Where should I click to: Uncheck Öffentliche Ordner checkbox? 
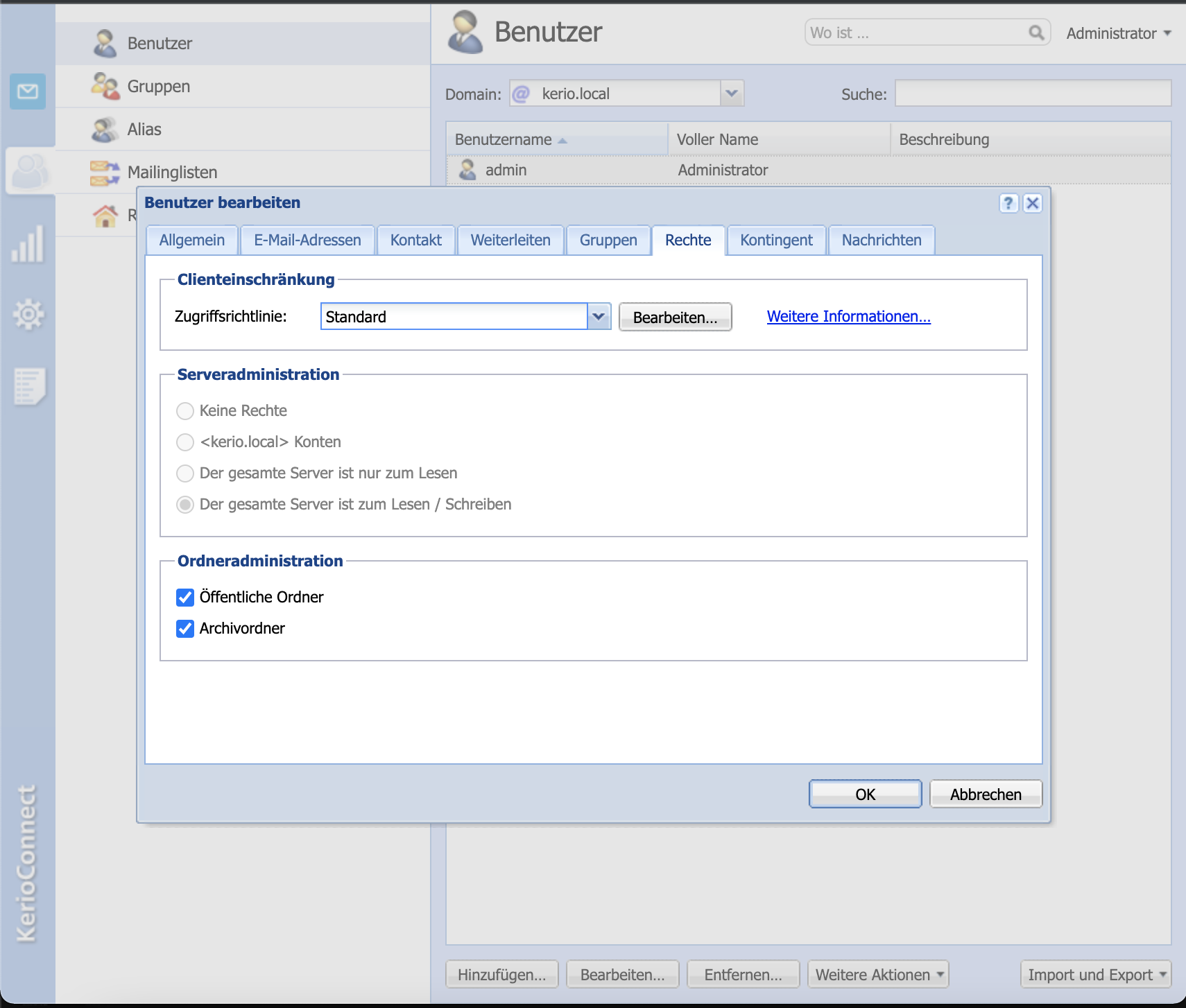click(x=185, y=598)
